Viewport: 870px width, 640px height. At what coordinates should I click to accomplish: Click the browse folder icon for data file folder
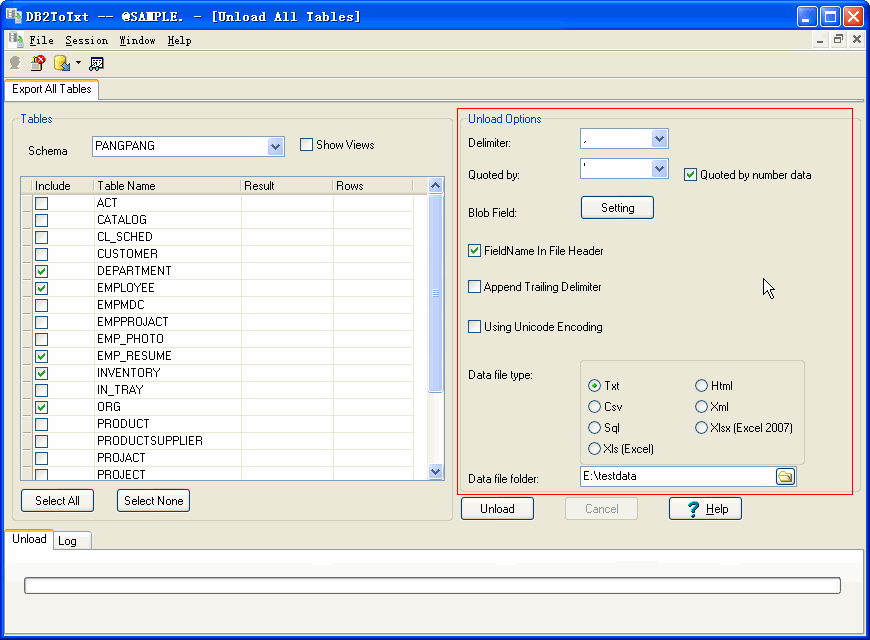click(785, 476)
